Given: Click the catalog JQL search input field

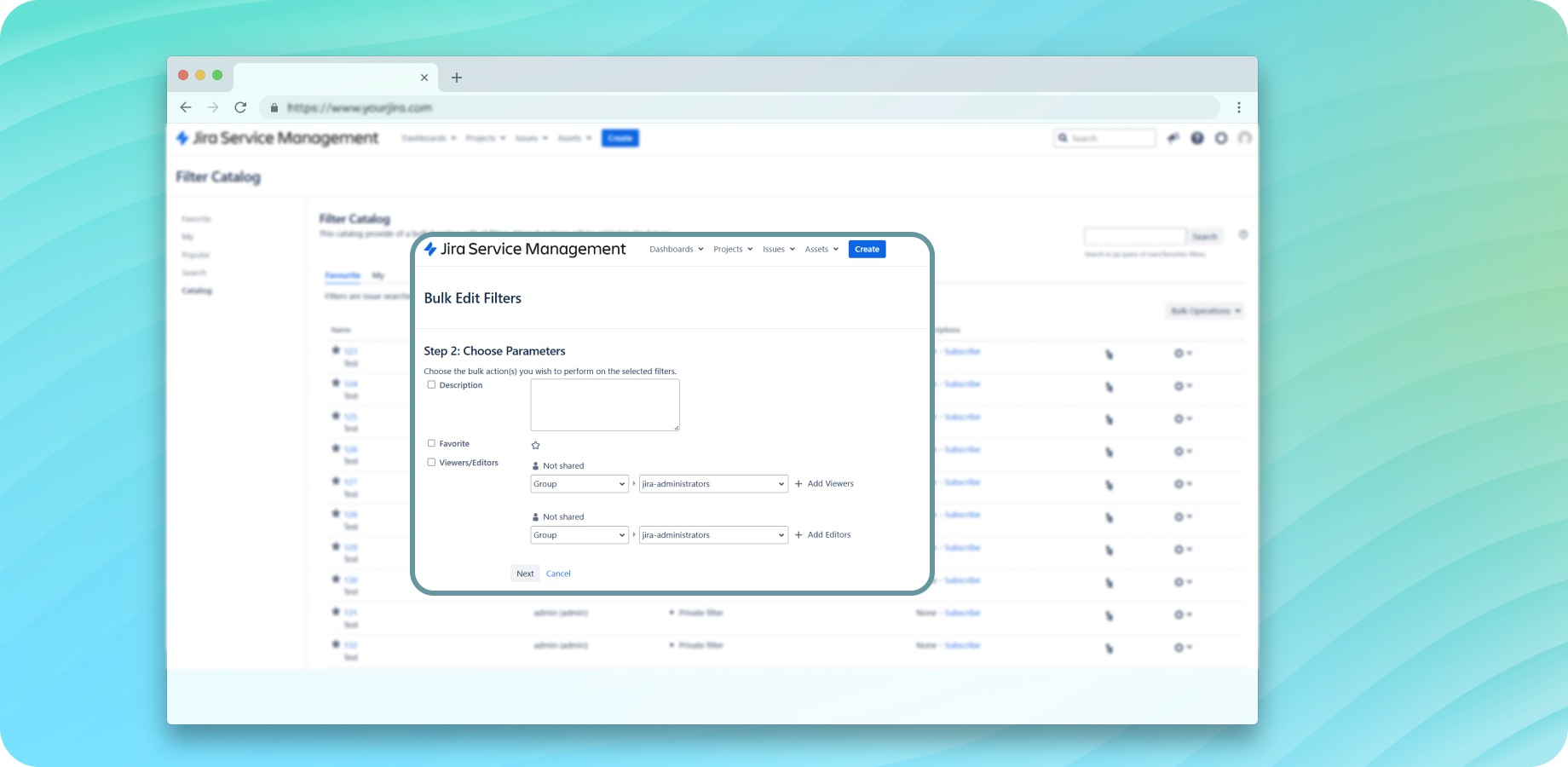Looking at the screenshot, I should (1134, 236).
